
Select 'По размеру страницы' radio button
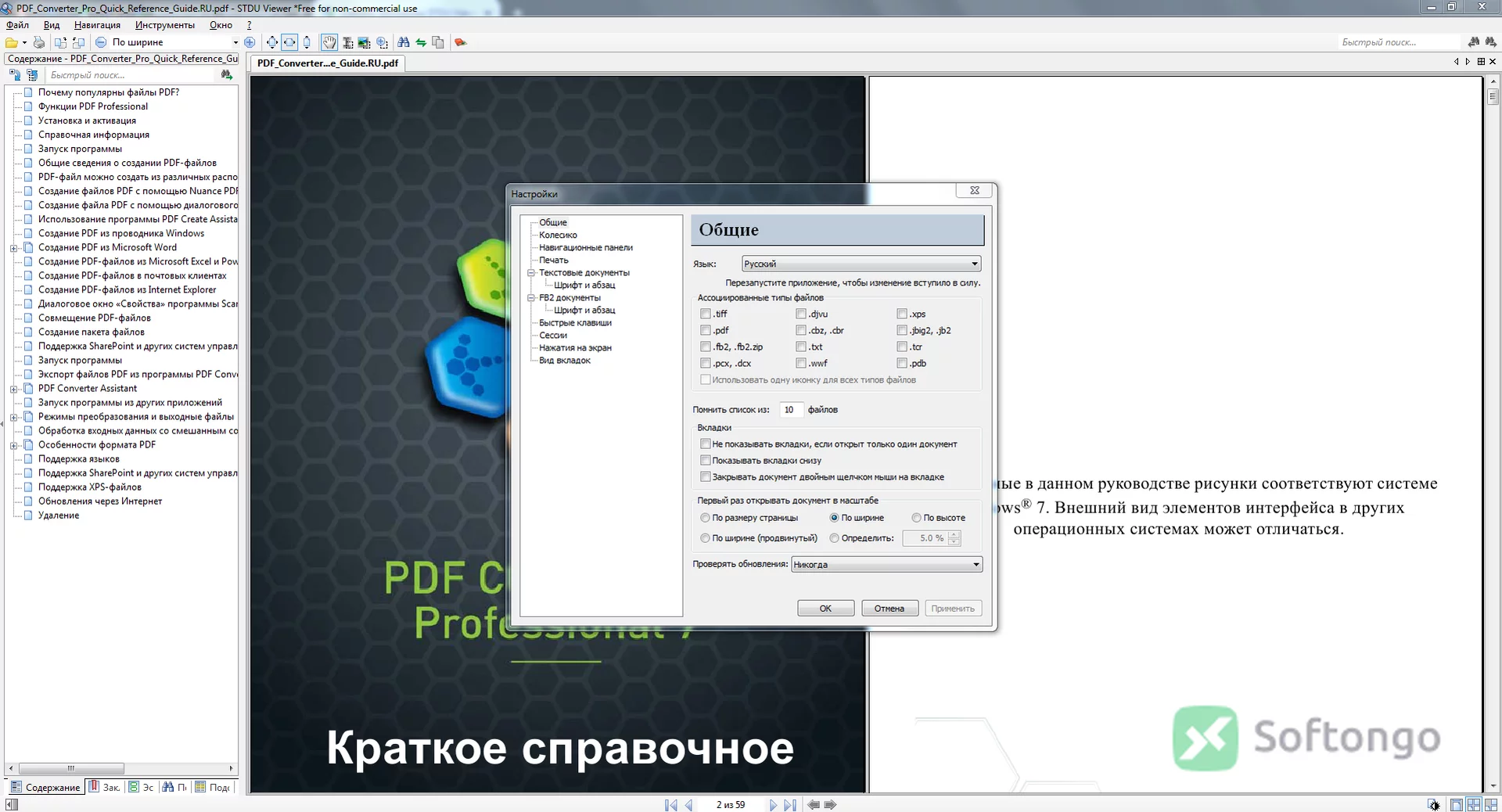click(706, 518)
